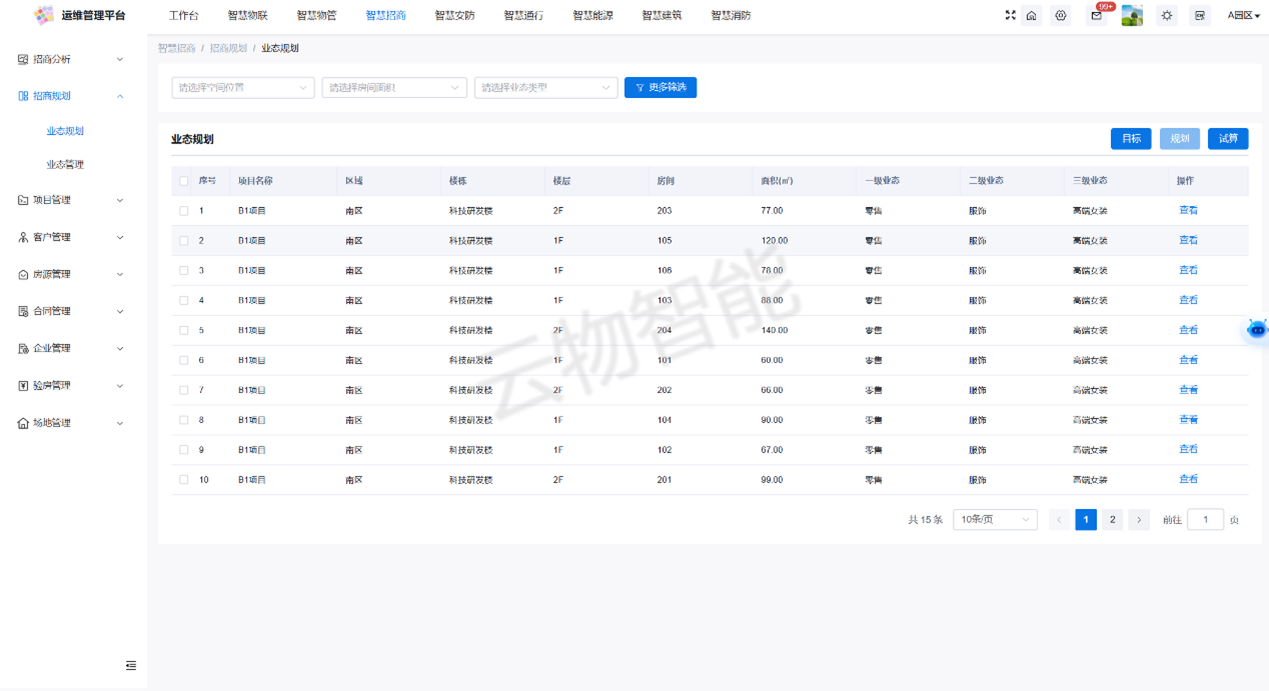The image size is (1269, 691).
Task: Expand the 招商分析 menu chevron
Action: 120,60
